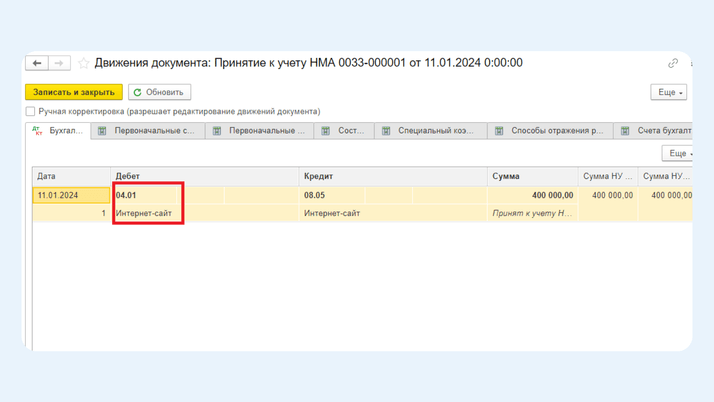714x402 pixels.
Task: Open the Первоначальные с... tab
Action: coord(148,131)
